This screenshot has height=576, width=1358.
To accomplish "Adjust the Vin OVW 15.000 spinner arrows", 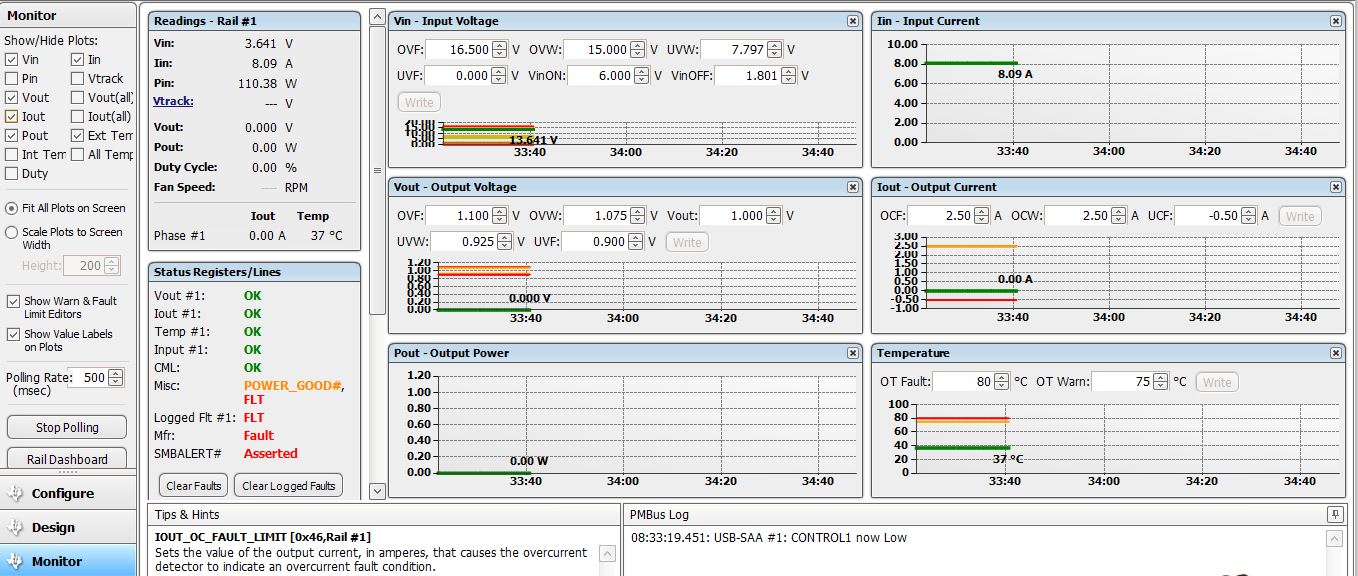I will coord(638,49).
